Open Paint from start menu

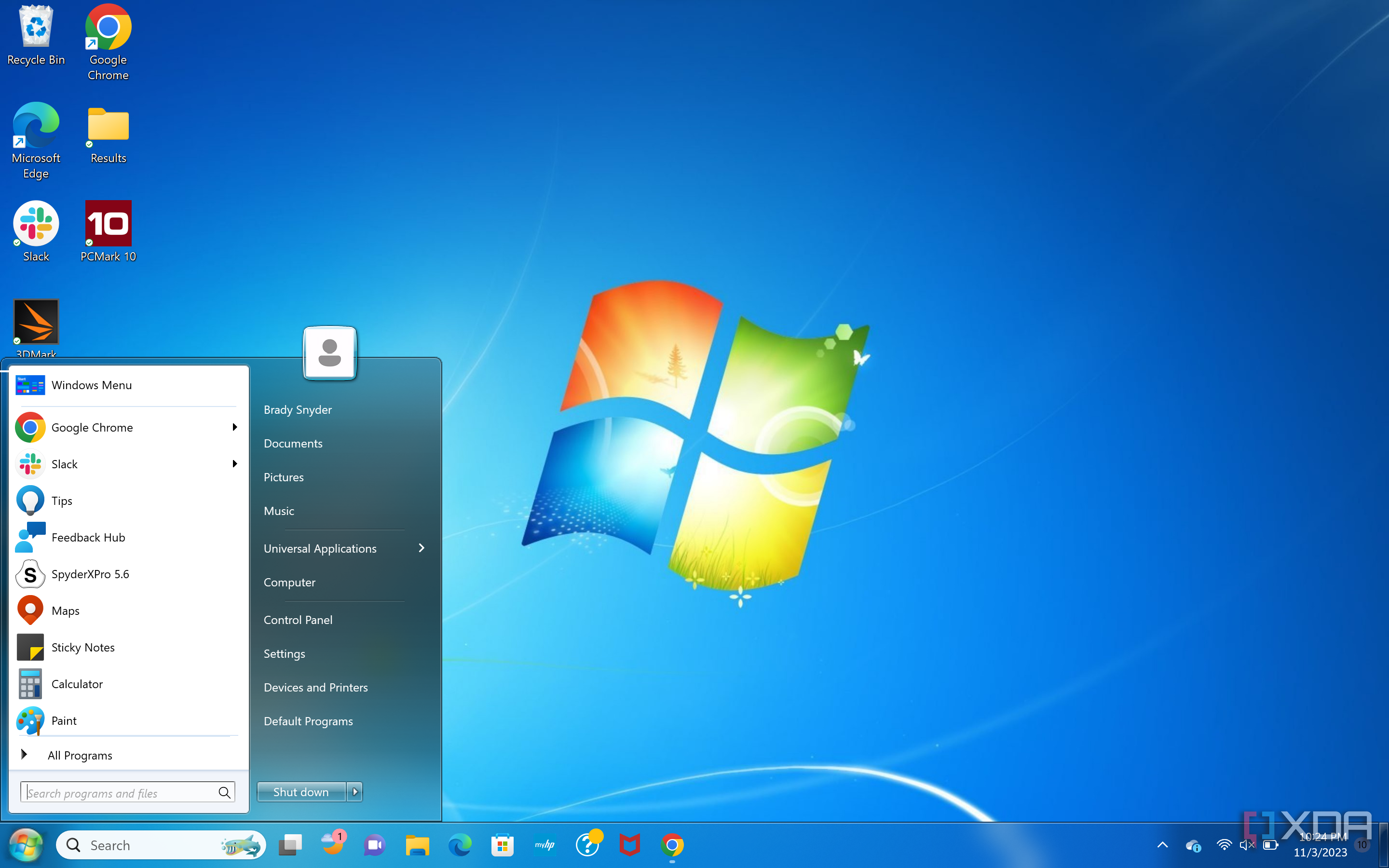click(x=129, y=720)
